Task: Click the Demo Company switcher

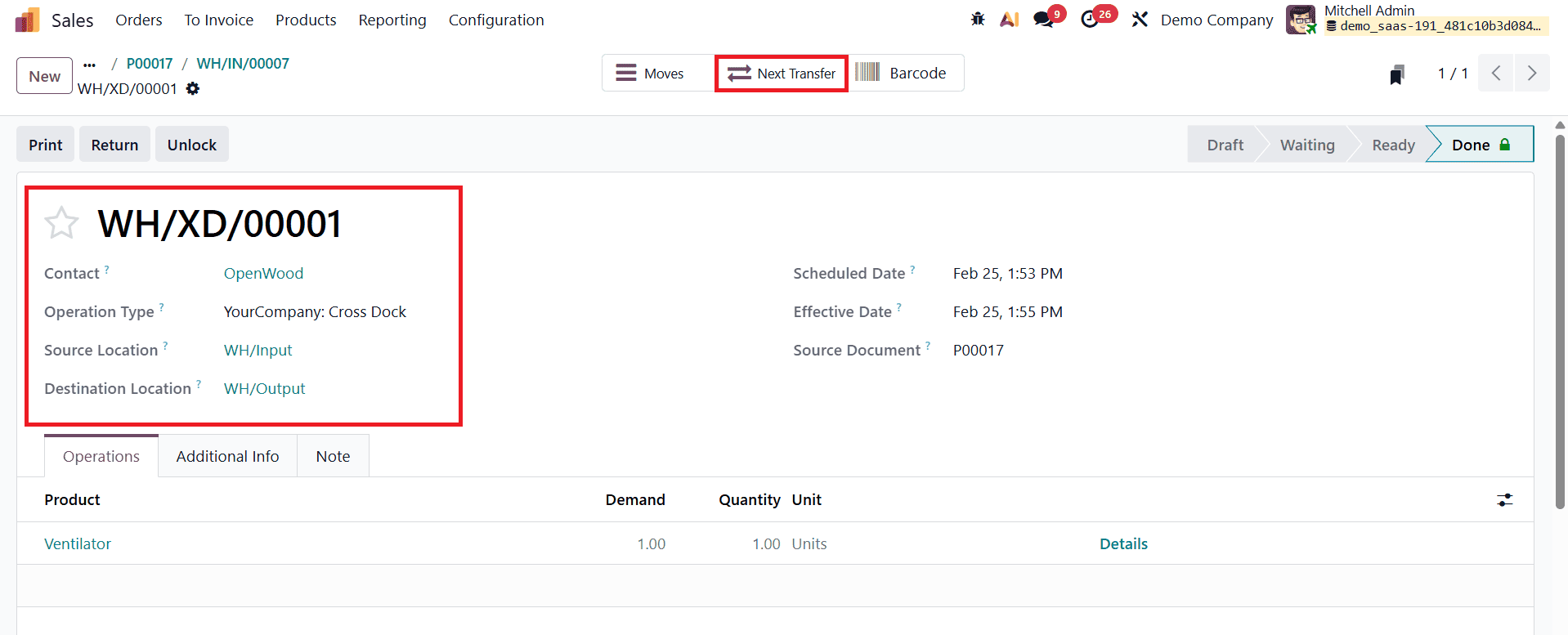Action: point(1216,20)
